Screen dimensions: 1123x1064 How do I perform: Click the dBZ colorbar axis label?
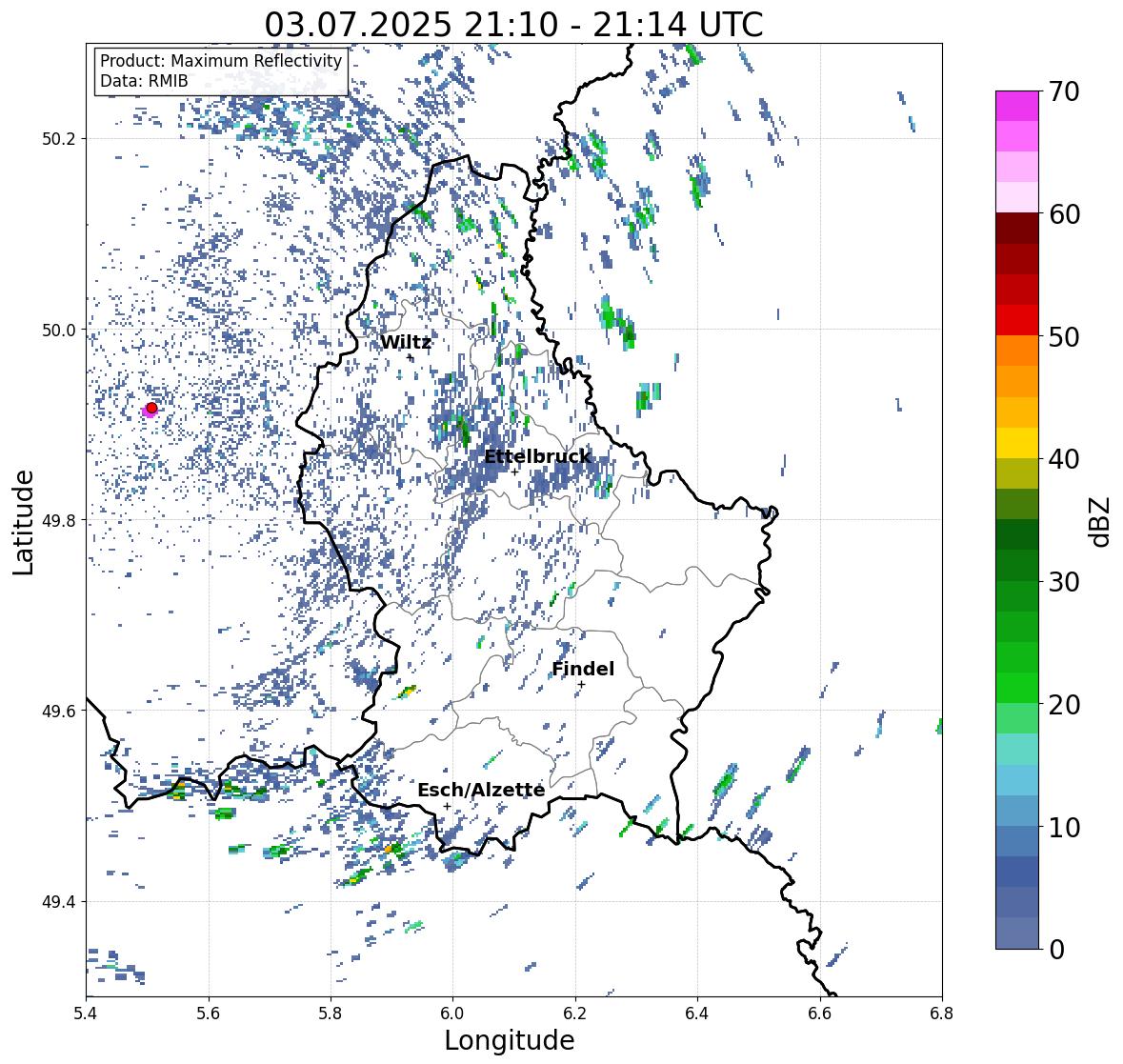pos(1101,521)
